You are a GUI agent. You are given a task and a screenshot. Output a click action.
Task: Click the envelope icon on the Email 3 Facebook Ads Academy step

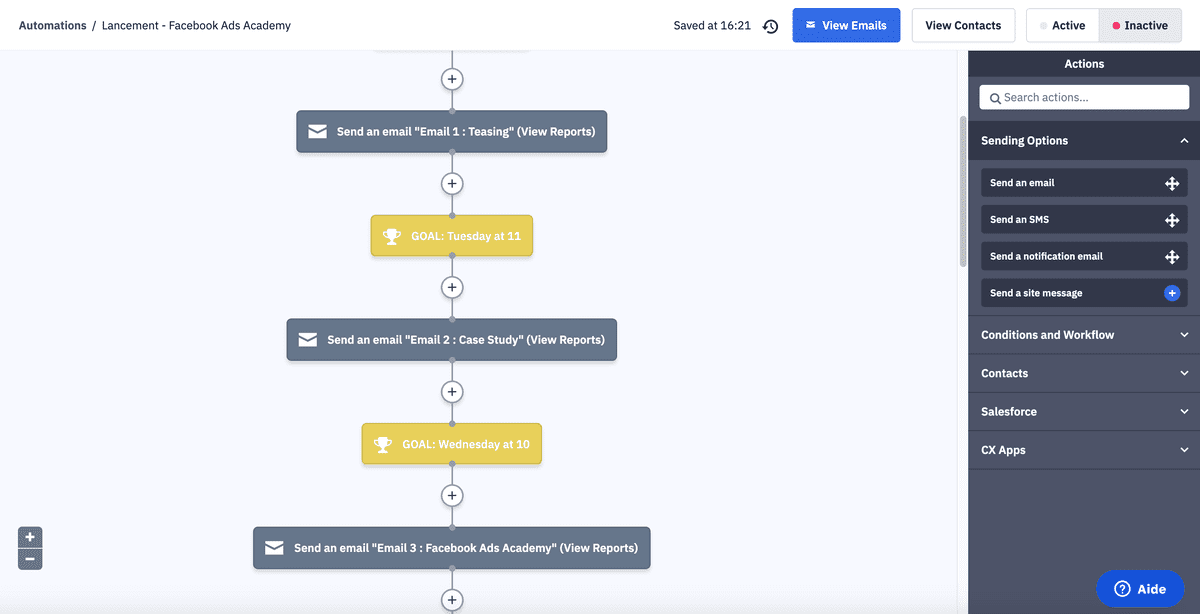(x=274, y=548)
